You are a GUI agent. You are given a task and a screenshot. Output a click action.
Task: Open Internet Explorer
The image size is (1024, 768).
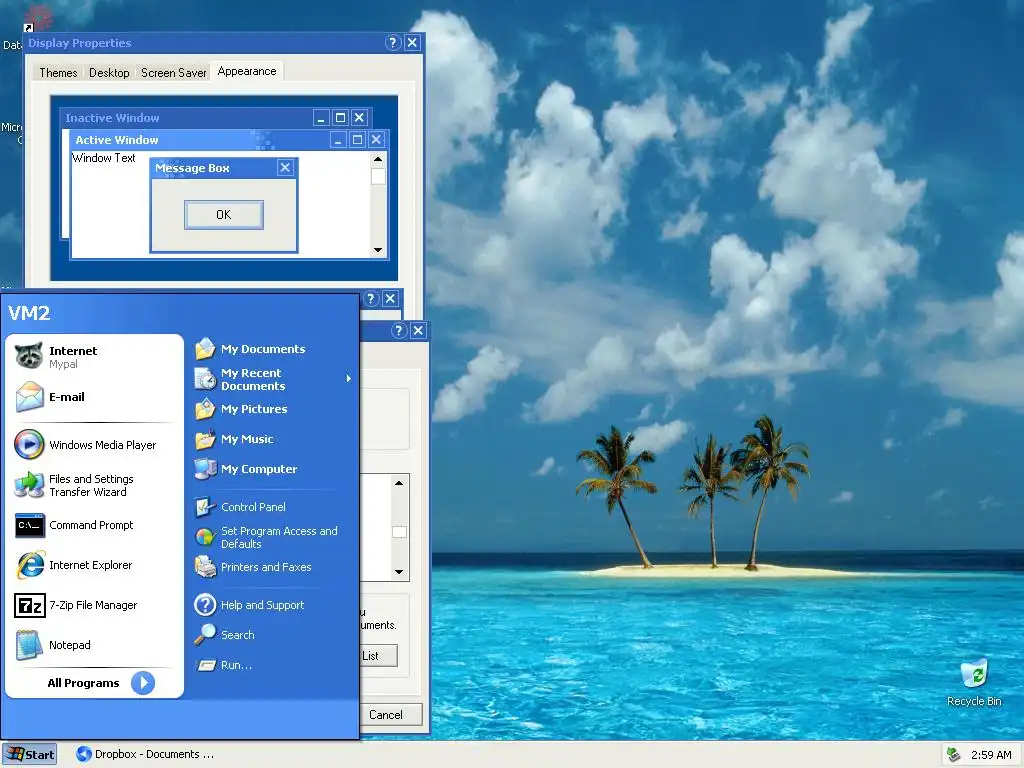(x=93, y=565)
